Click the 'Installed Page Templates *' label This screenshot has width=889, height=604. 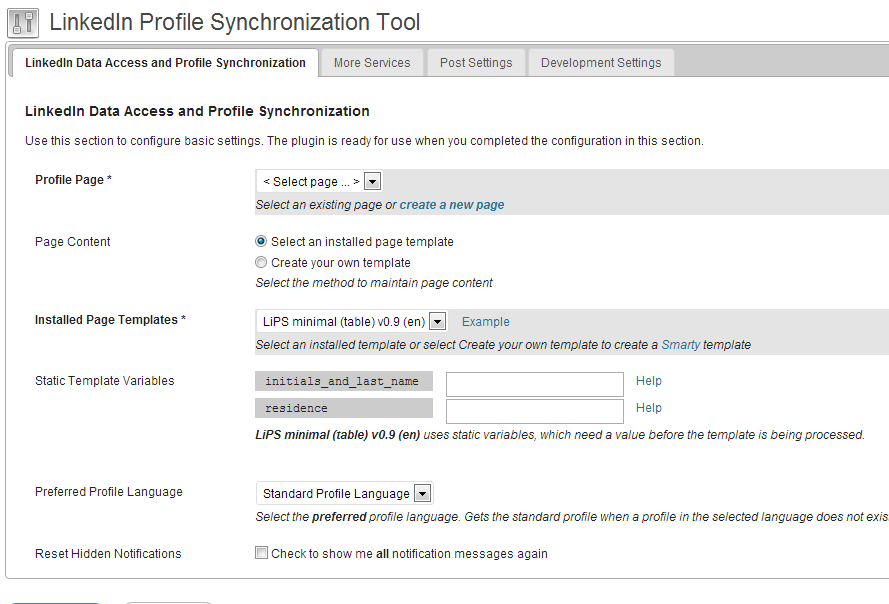[110, 320]
